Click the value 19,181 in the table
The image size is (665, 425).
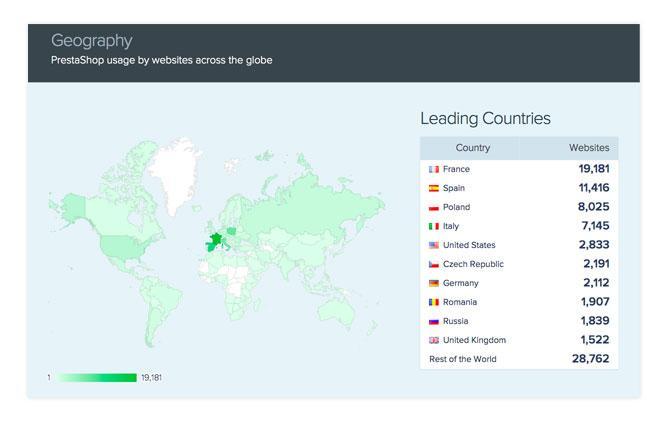coord(594,169)
